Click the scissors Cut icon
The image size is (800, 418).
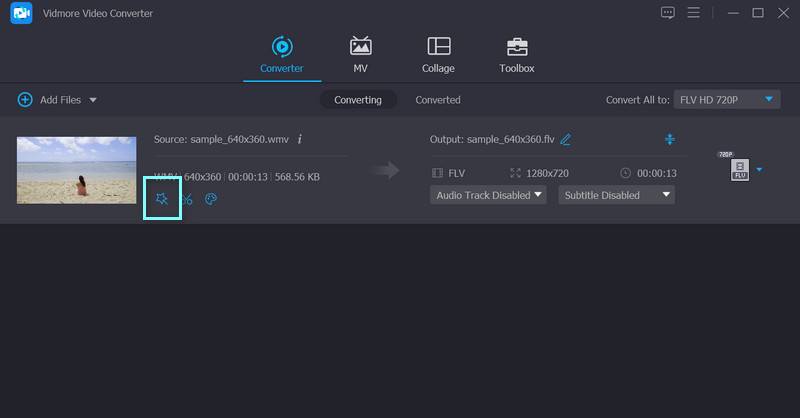(186, 199)
